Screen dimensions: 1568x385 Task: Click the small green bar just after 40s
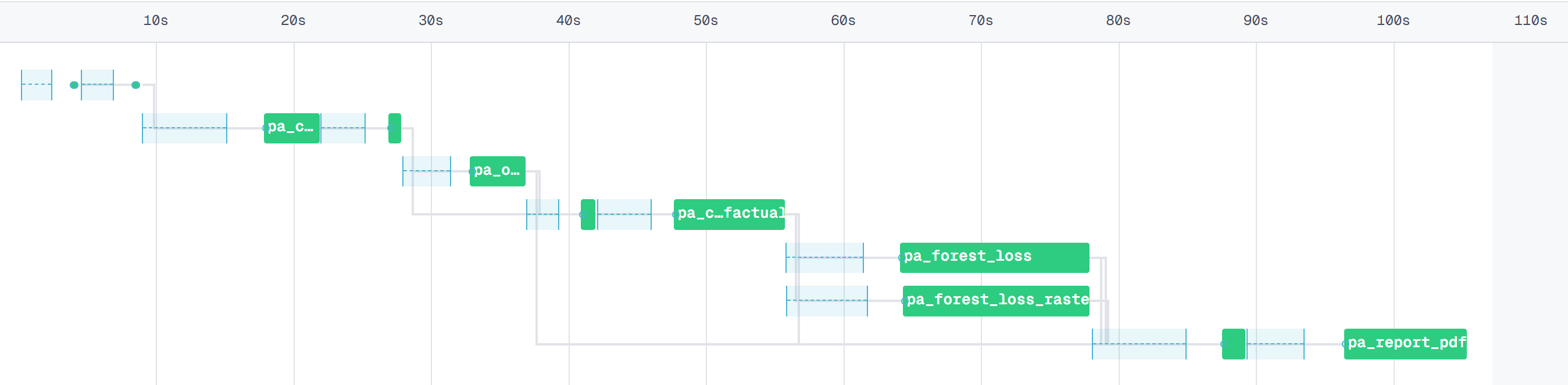click(x=588, y=214)
